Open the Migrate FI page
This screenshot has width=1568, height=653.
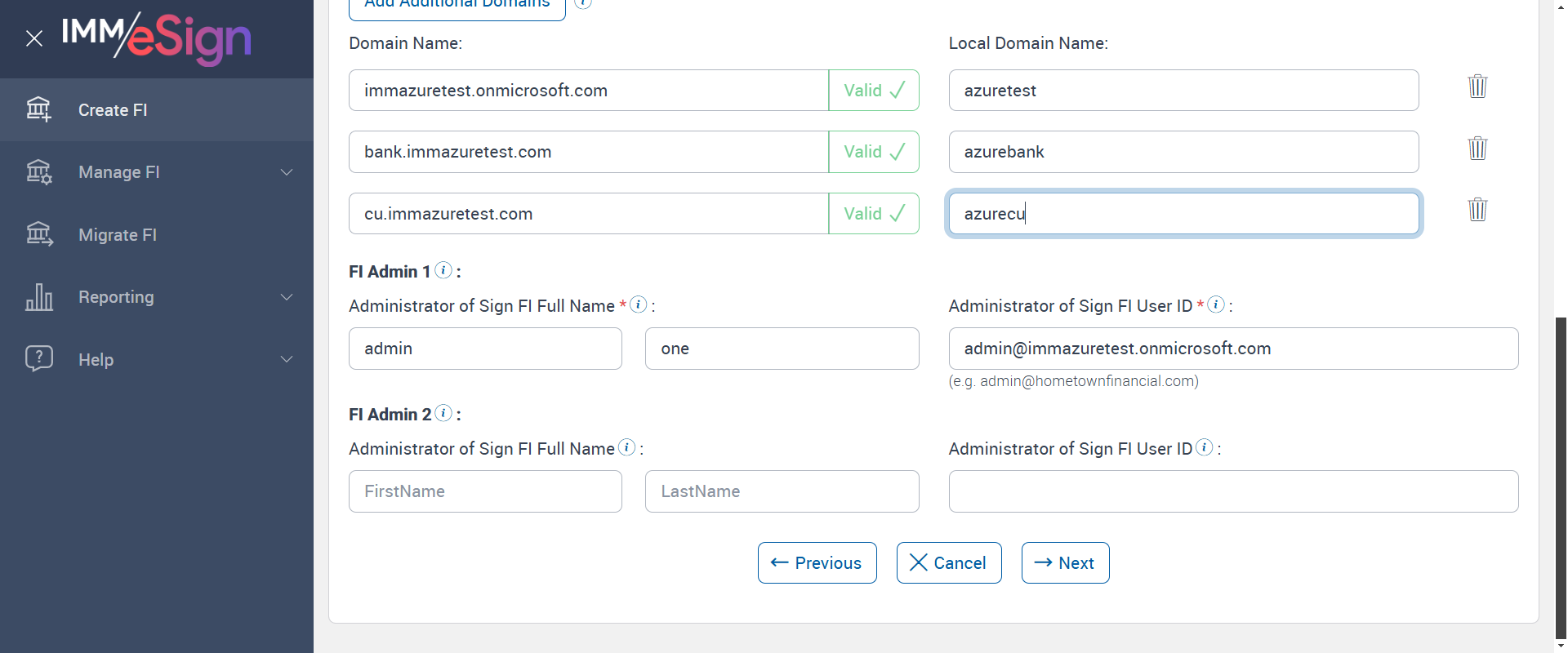118,235
